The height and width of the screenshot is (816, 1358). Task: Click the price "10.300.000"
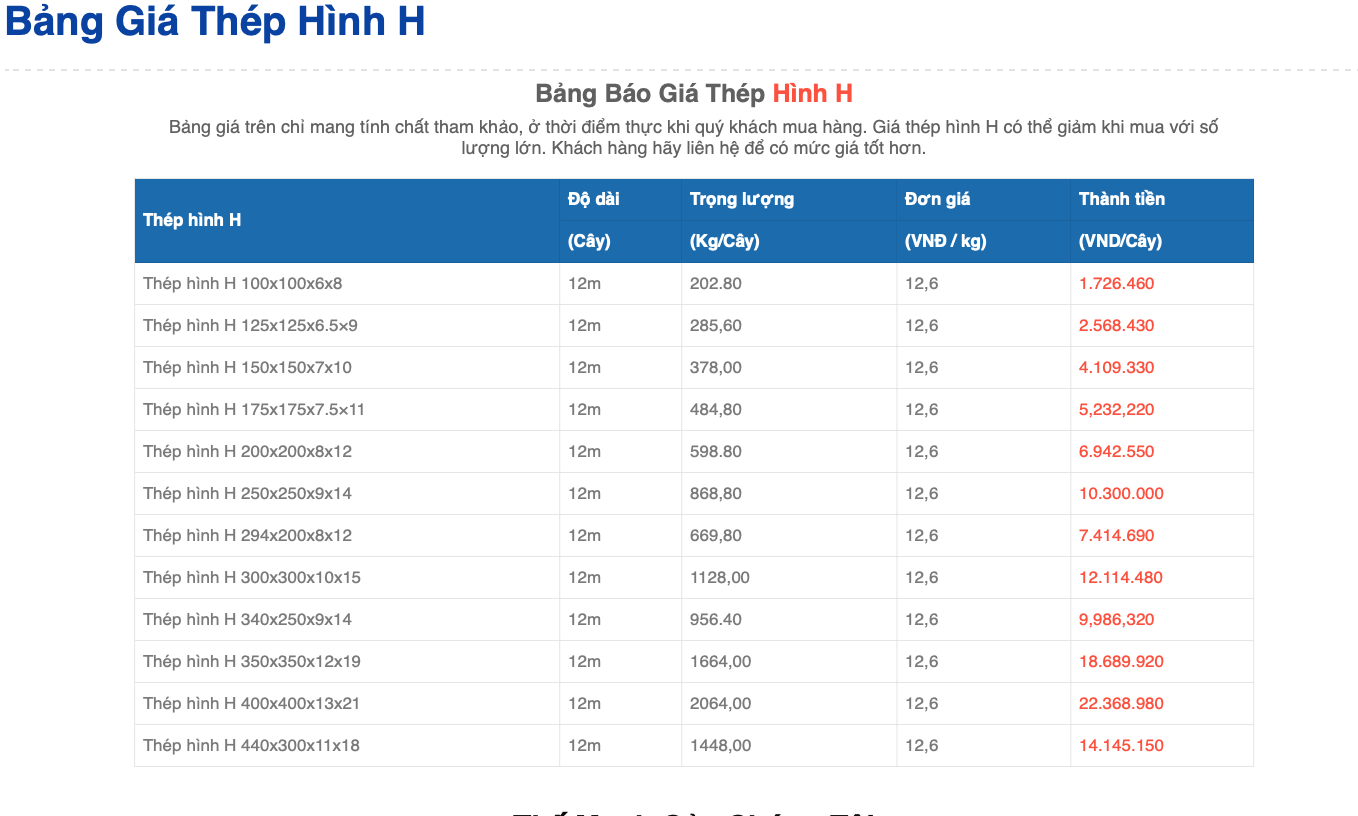coord(1121,494)
